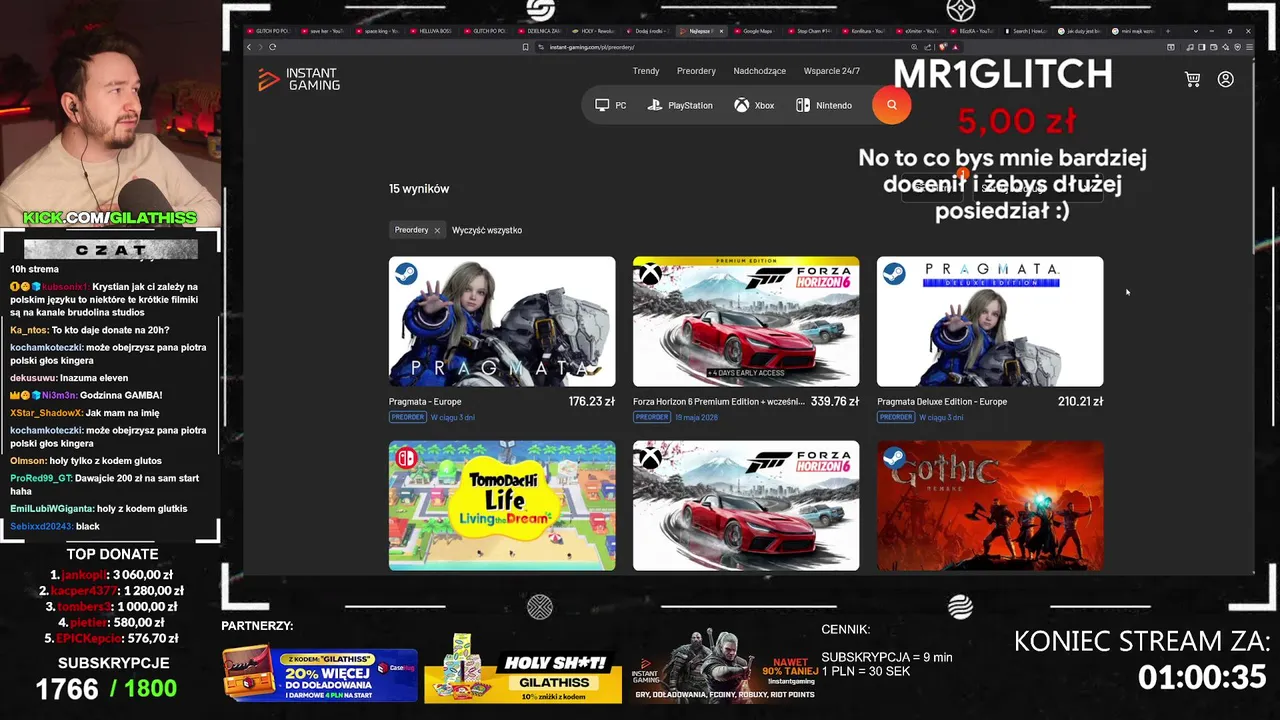Select the Nintendo platform filter

pos(824,105)
